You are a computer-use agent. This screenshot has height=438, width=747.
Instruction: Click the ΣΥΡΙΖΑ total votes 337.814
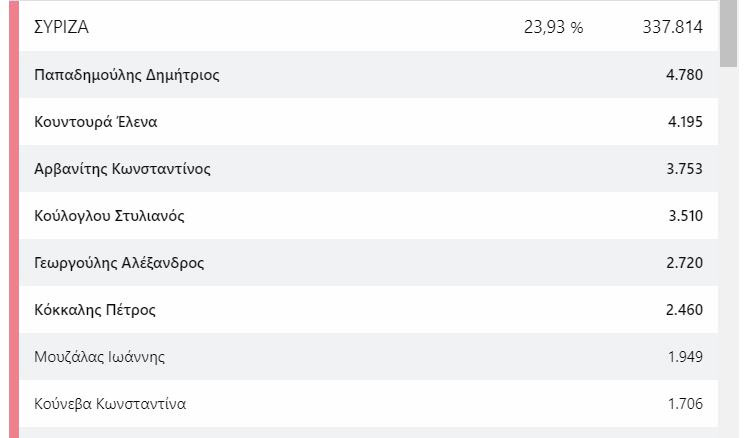coord(672,27)
